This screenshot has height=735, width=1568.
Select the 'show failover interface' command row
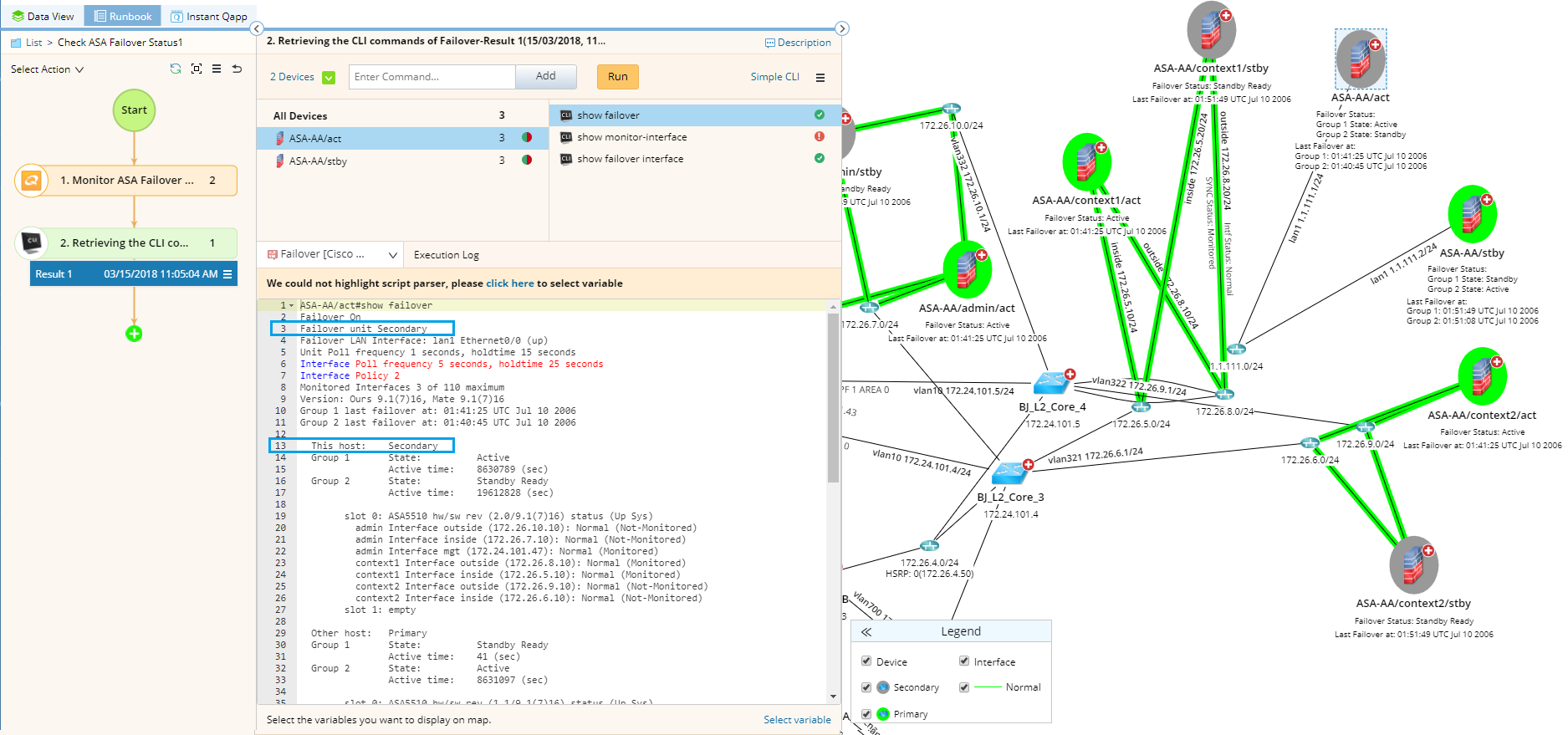click(694, 159)
